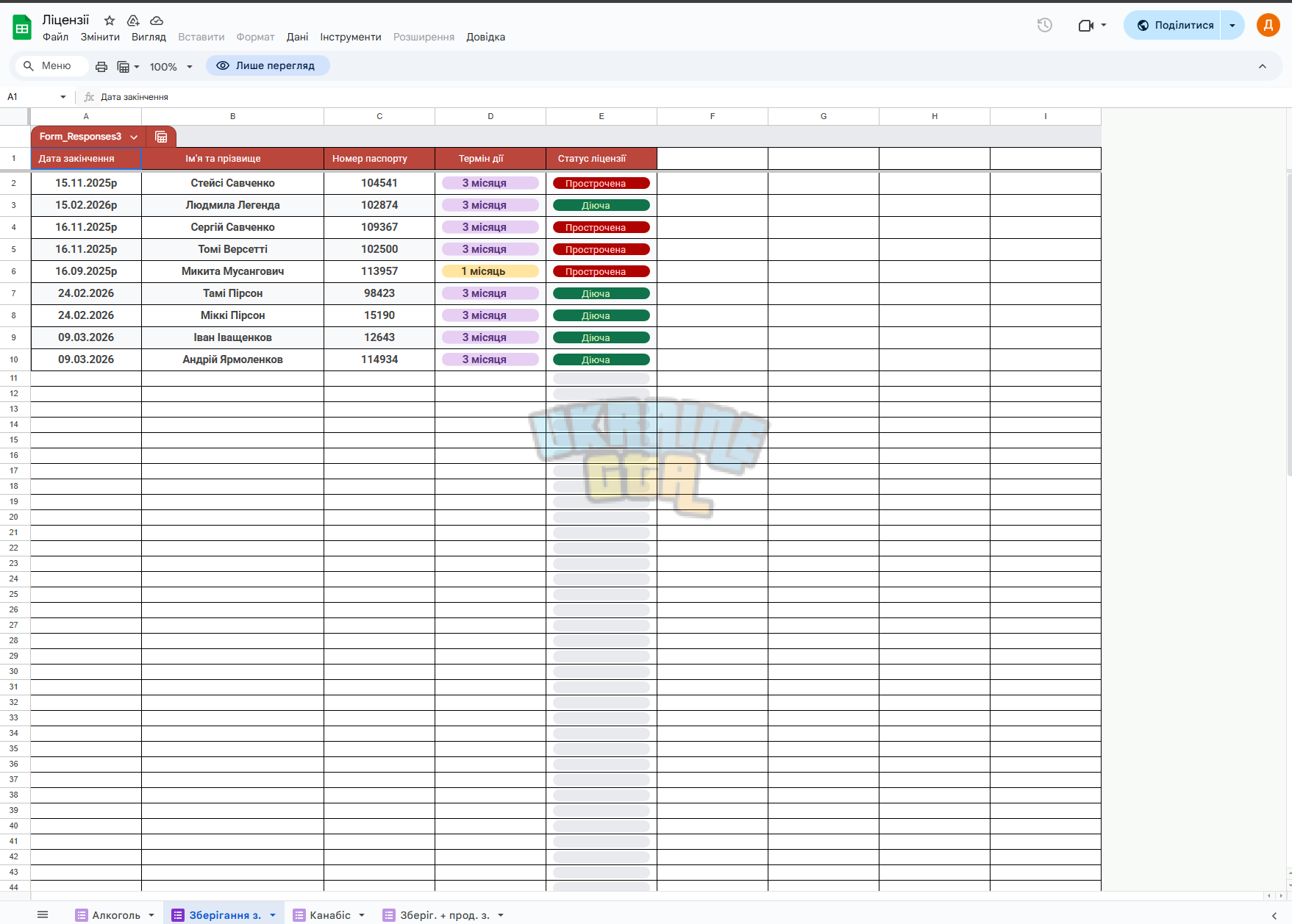The image size is (1292, 924).
Task: Click the Термін дії header cell
Action: pos(490,158)
